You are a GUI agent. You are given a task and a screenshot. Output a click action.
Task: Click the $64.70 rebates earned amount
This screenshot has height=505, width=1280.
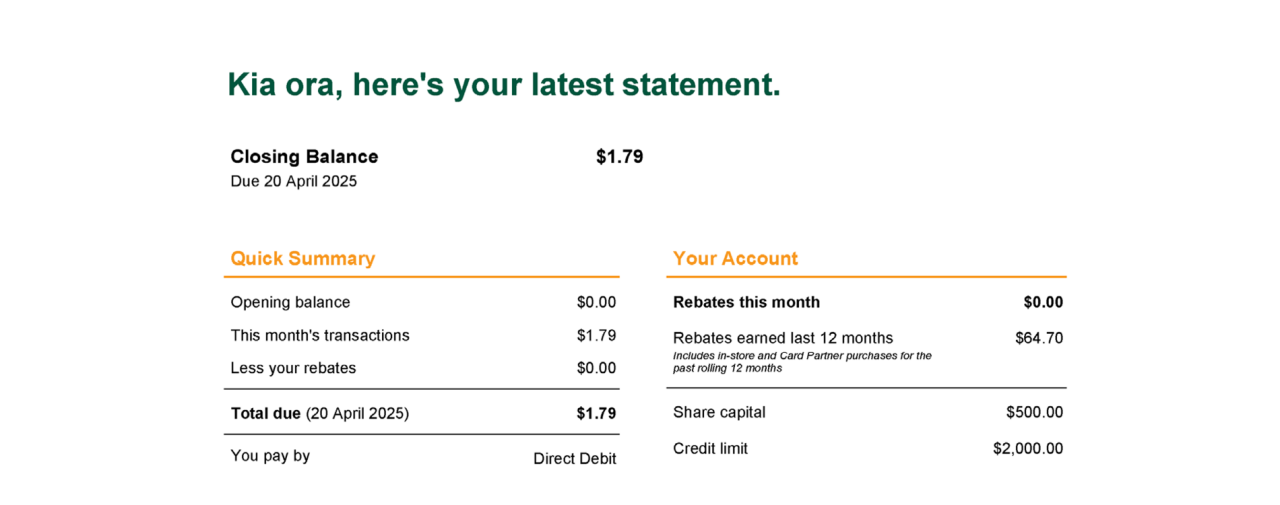pos(1039,339)
